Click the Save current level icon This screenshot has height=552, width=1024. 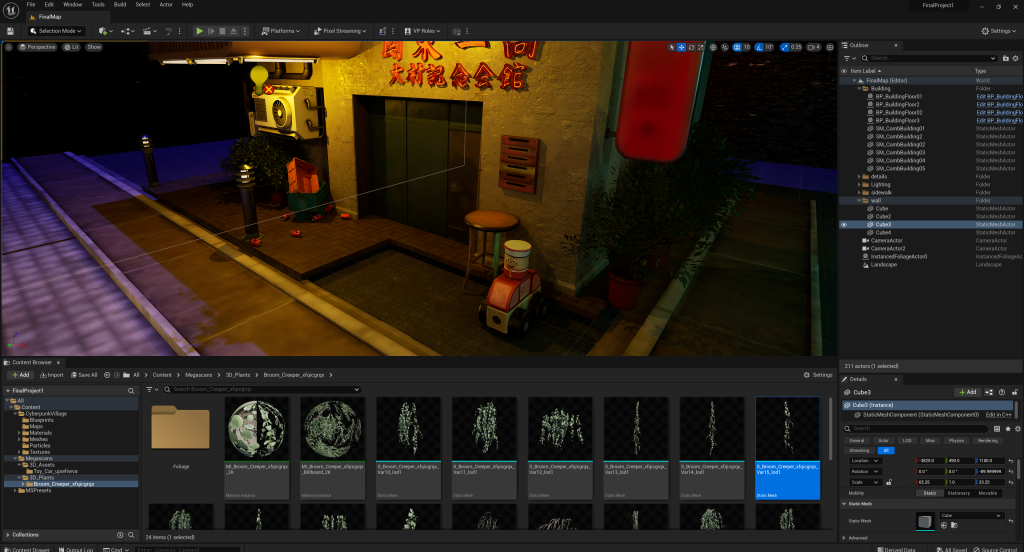pyautogui.click(x=10, y=31)
